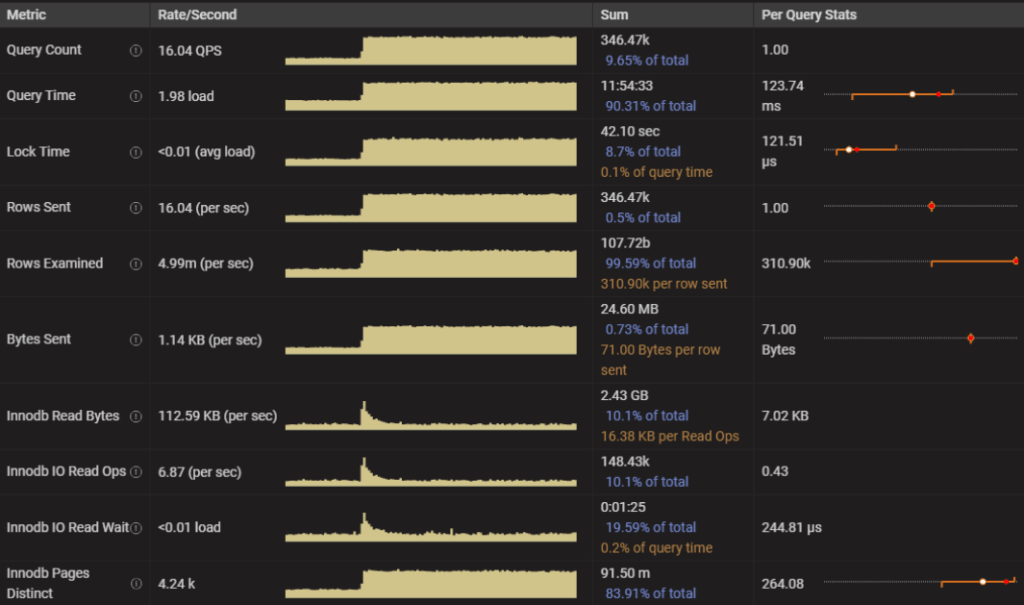Click the Metric column header
The width and height of the screenshot is (1024, 605).
click(x=25, y=14)
